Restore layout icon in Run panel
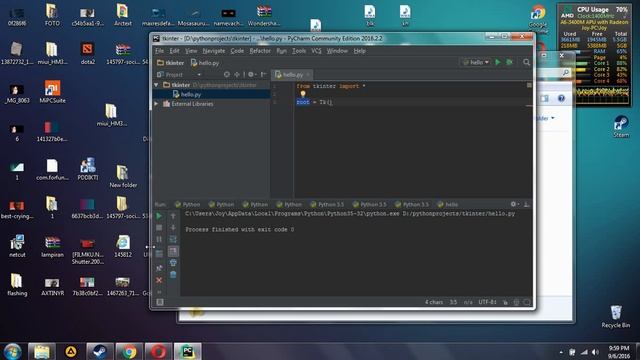The image size is (640, 360). pos(159,253)
